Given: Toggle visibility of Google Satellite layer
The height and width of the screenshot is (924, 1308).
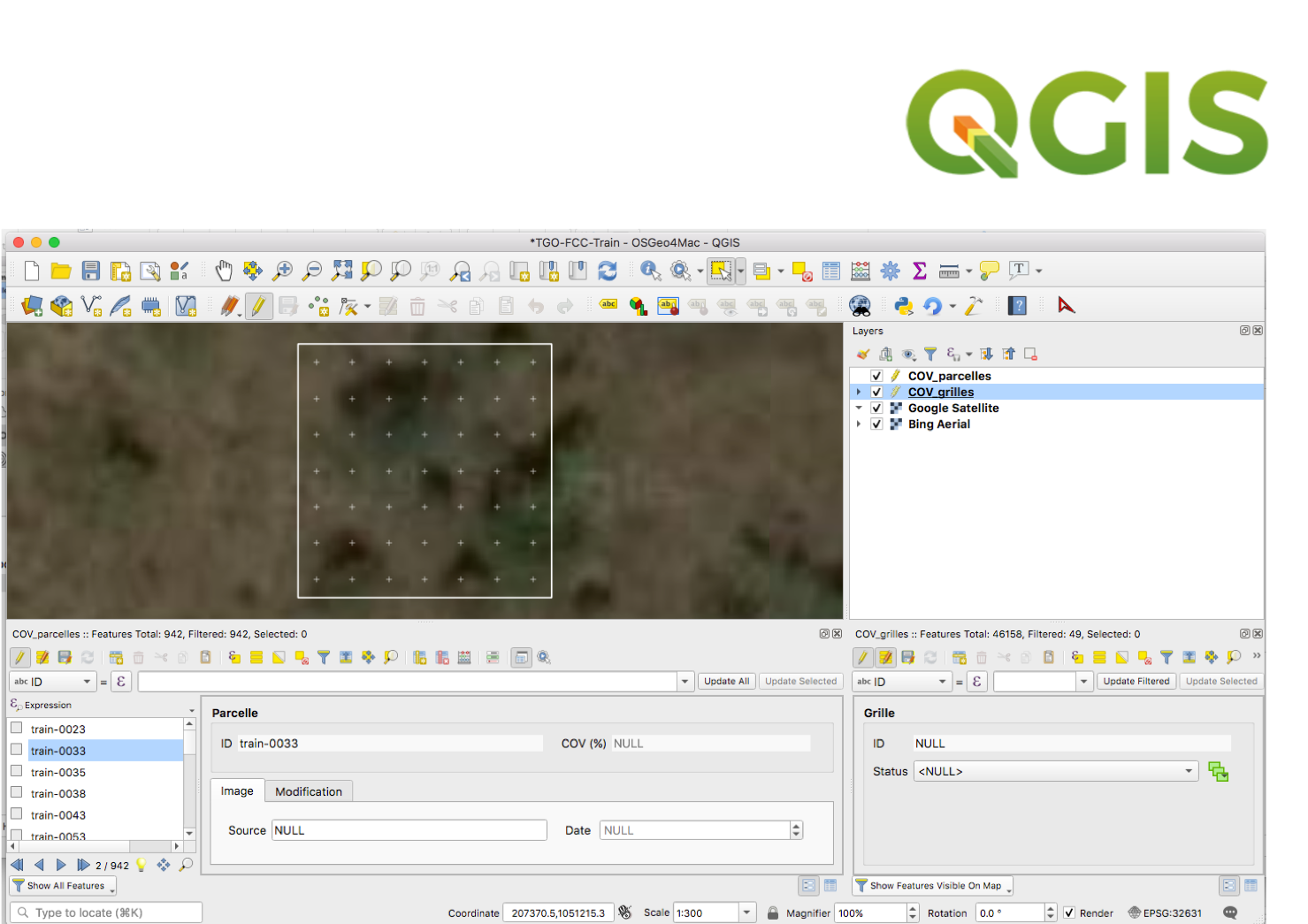Looking at the screenshot, I should pos(876,408).
